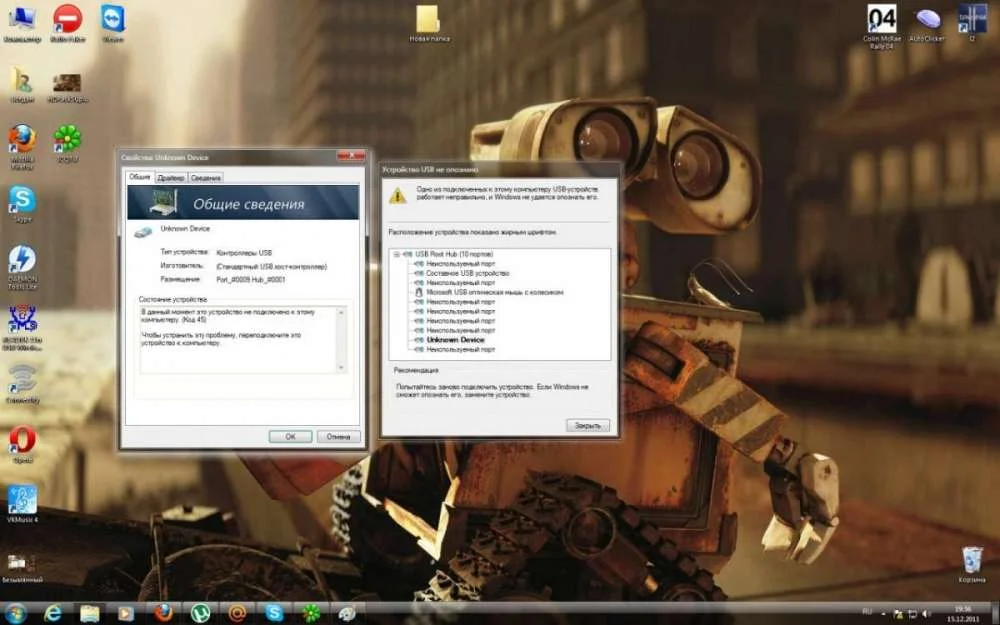Click the device status scrollbar down arrow
The width and height of the screenshot is (1000, 625).
click(341, 367)
